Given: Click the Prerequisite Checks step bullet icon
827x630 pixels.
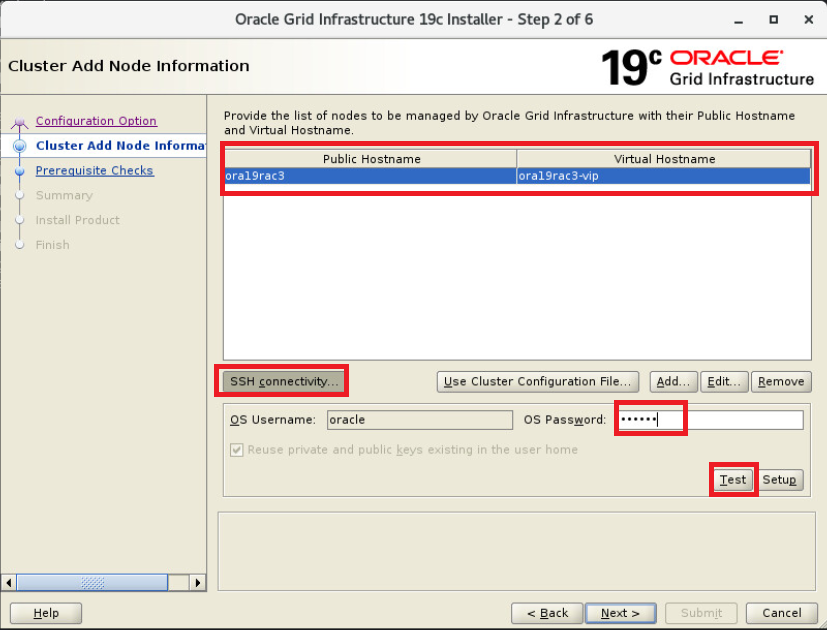Looking at the screenshot, I should [20, 171].
